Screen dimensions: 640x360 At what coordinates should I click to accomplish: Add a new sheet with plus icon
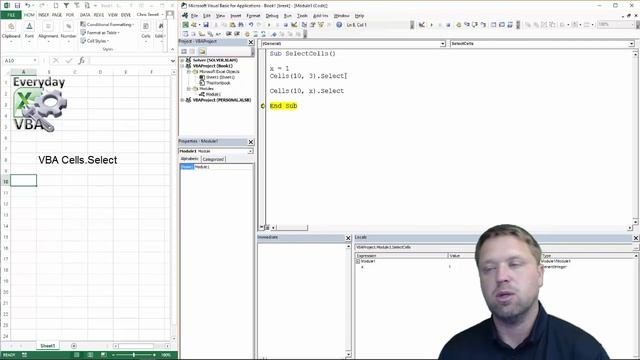point(74,346)
